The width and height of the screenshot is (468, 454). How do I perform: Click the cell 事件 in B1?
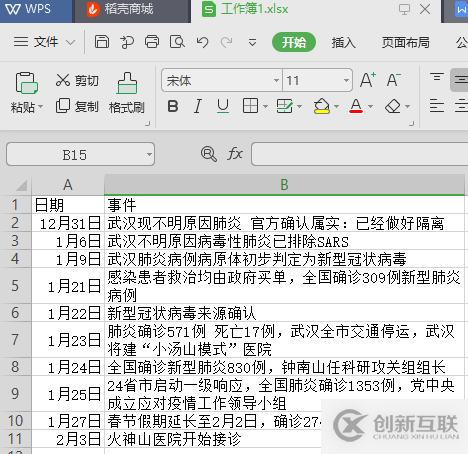coord(284,204)
